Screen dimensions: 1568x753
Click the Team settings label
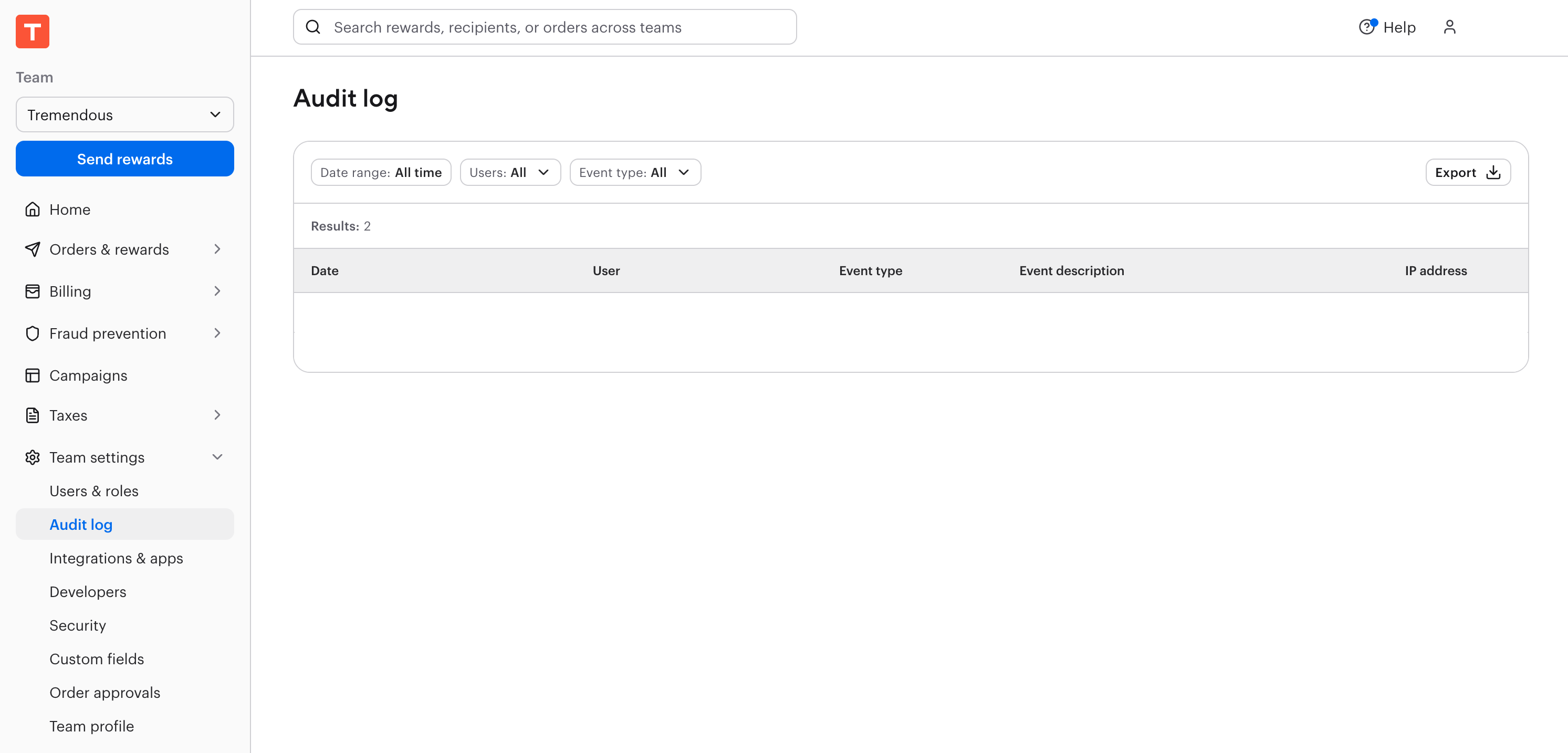coord(97,457)
